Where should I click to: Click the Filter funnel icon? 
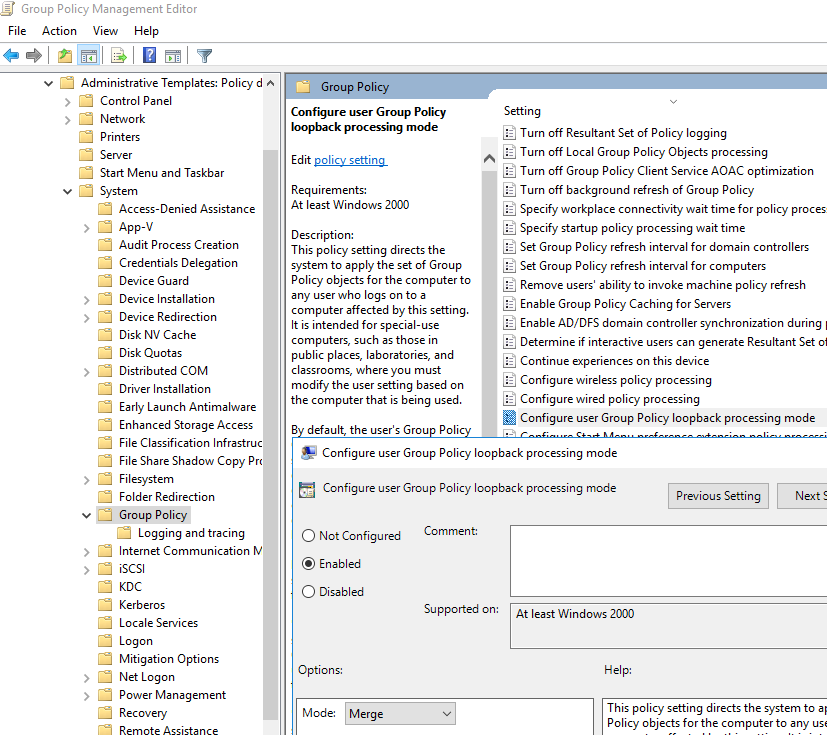[204, 55]
